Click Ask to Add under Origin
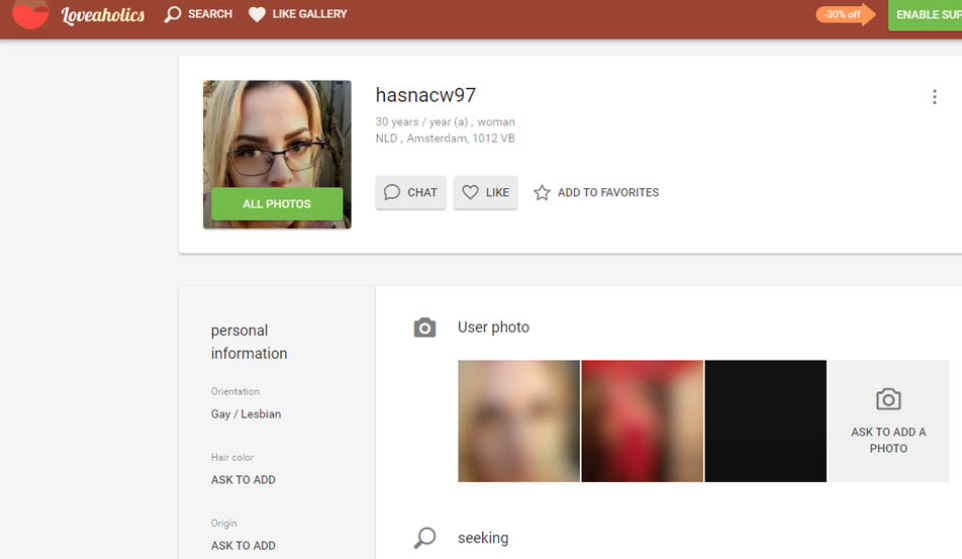Image resolution: width=962 pixels, height=559 pixels. click(x=243, y=546)
